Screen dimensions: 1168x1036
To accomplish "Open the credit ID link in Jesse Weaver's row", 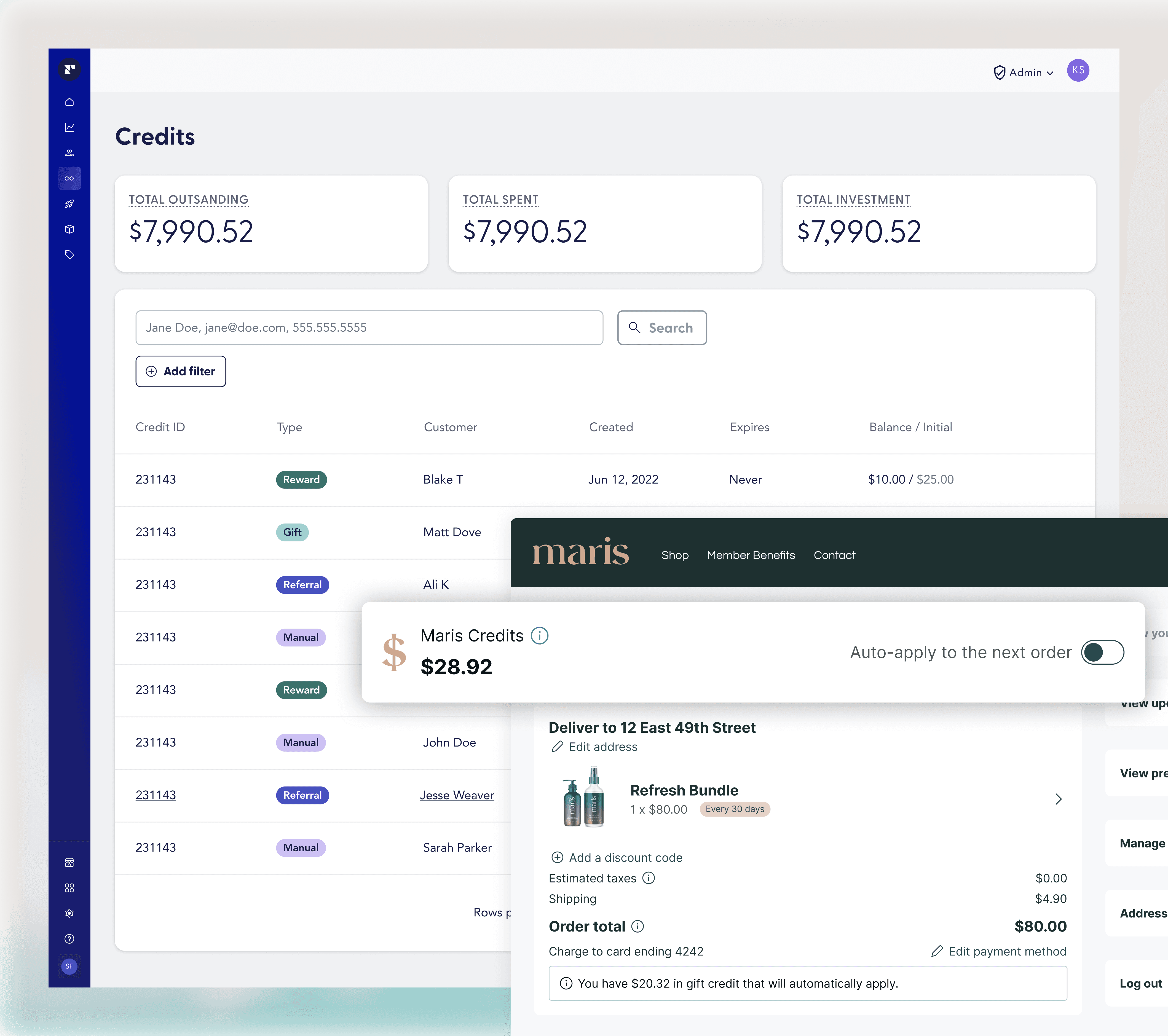I will click(x=156, y=795).
